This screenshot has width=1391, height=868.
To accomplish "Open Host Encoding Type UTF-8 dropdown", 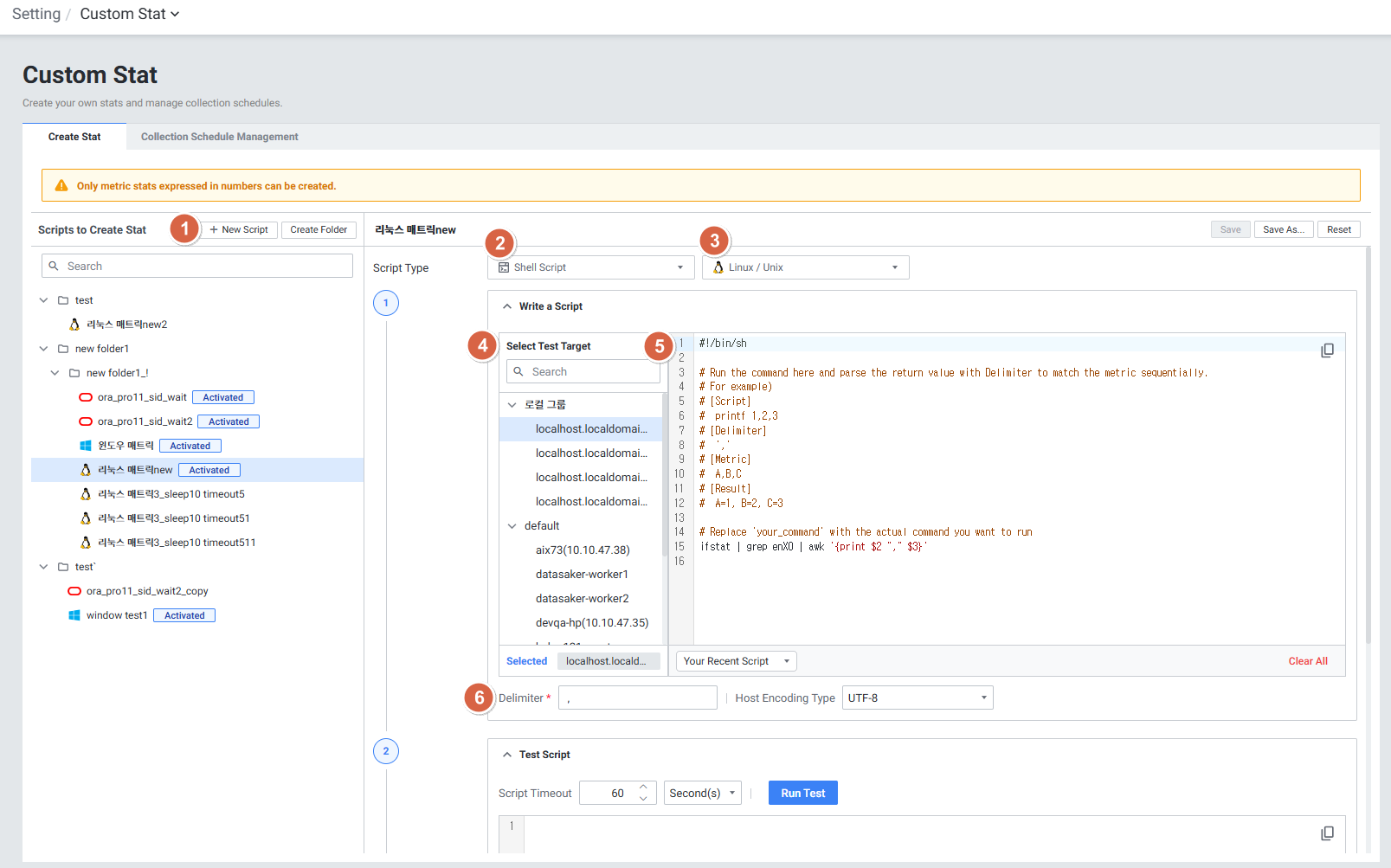I will tap(917, 698).
